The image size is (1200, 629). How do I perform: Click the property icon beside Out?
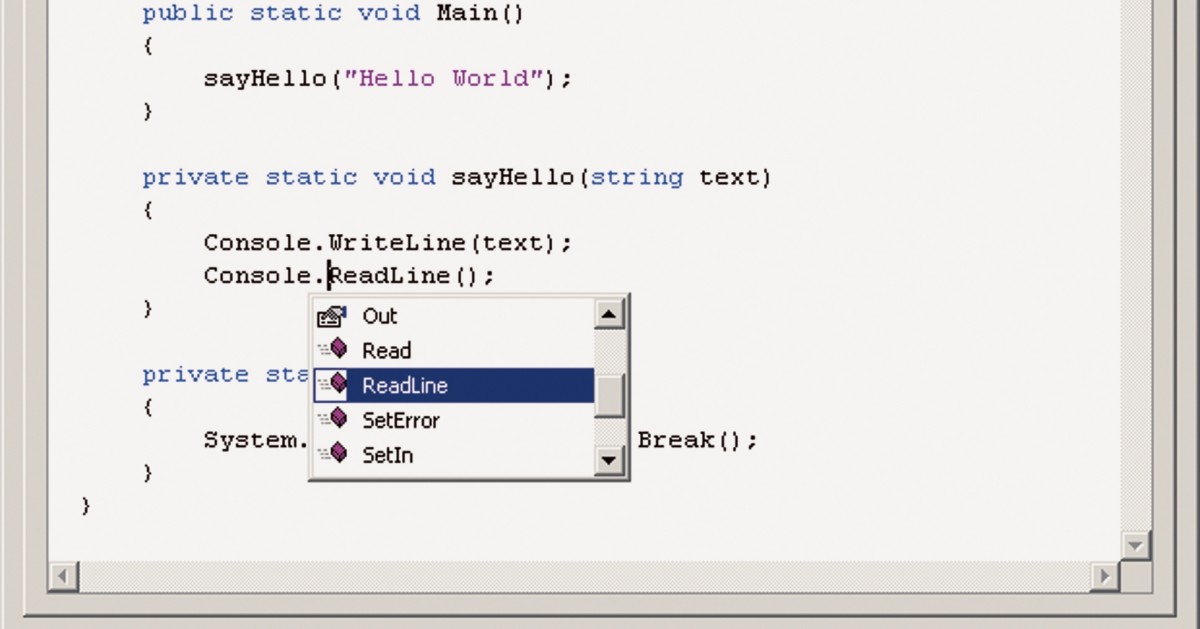pyautogui.click(x=331, y=315)
